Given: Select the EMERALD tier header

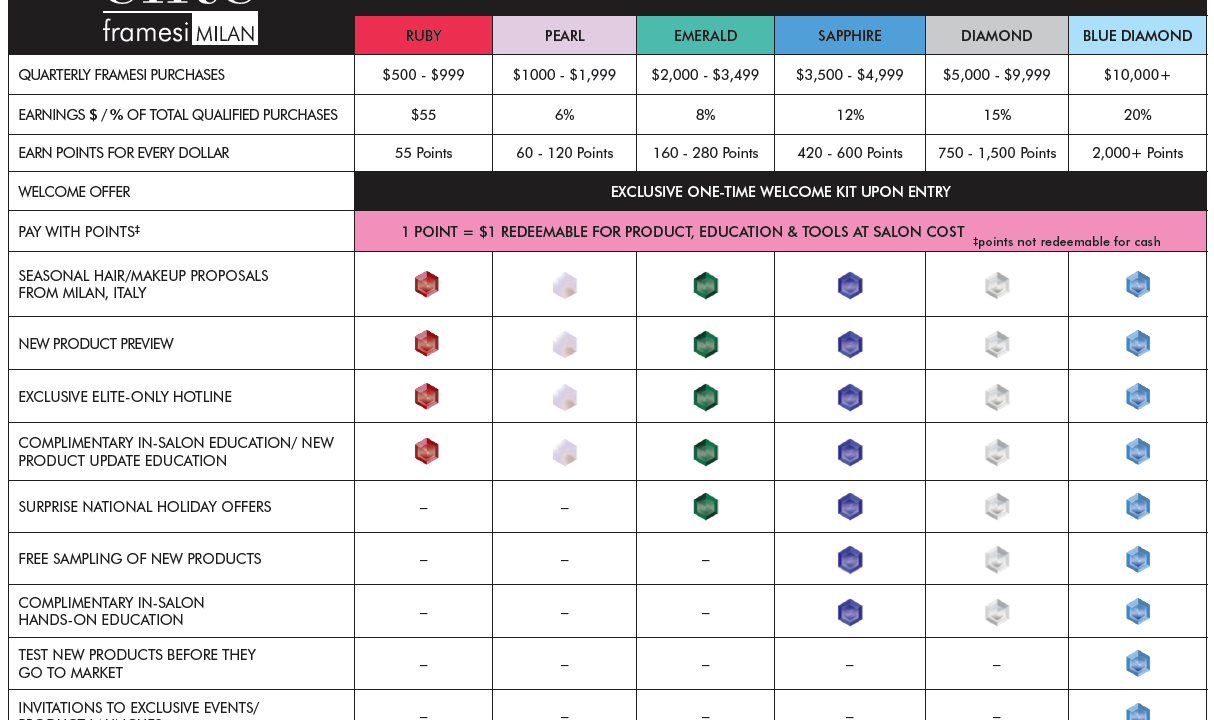Looking at the screenshot, I should (705, 36).
